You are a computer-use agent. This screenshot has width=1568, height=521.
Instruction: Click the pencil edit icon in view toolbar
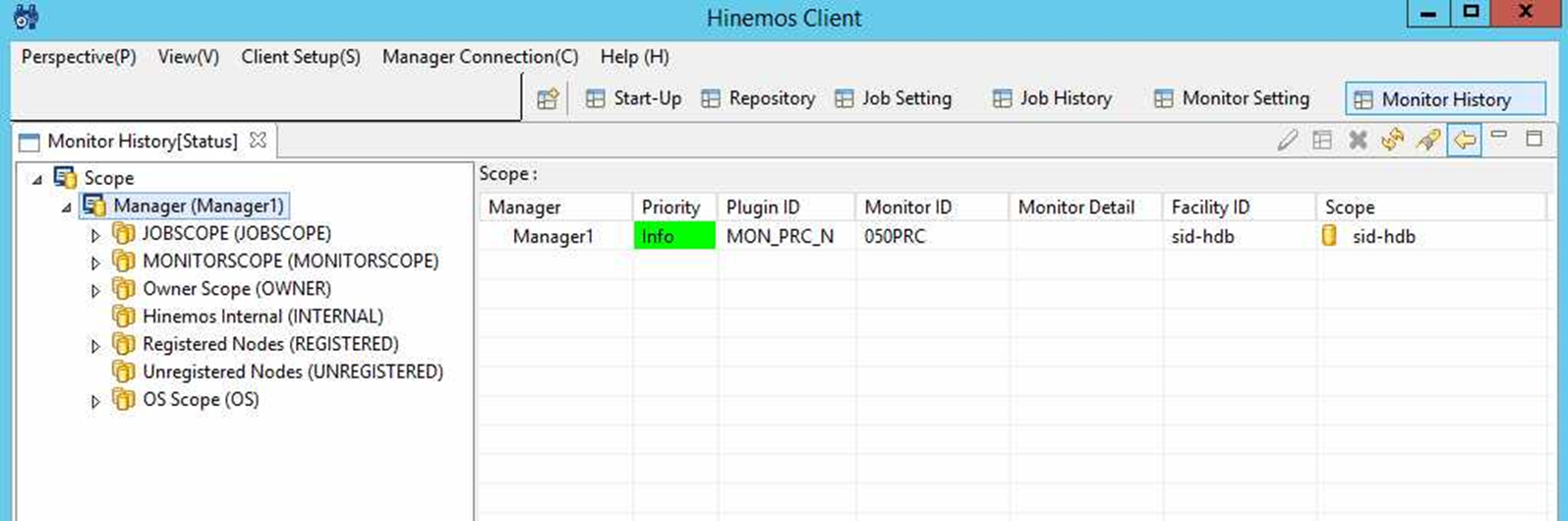tap(1287, 141)
